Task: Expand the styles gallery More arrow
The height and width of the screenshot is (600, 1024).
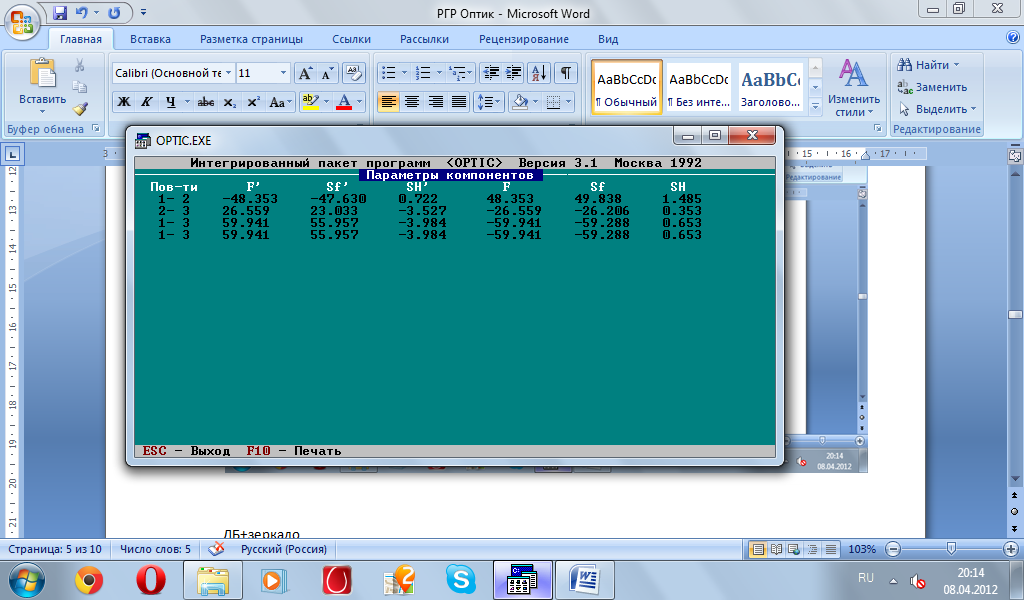Action: pos(815,106)
